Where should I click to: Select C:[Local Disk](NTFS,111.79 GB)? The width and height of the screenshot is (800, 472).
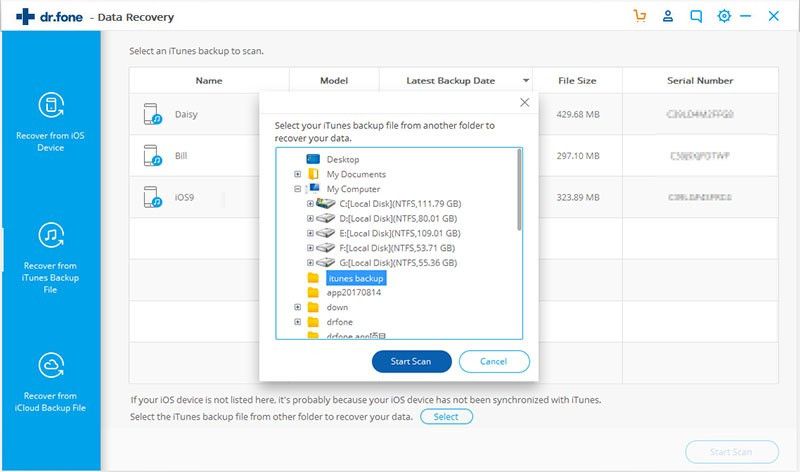[x=401, y=204]
